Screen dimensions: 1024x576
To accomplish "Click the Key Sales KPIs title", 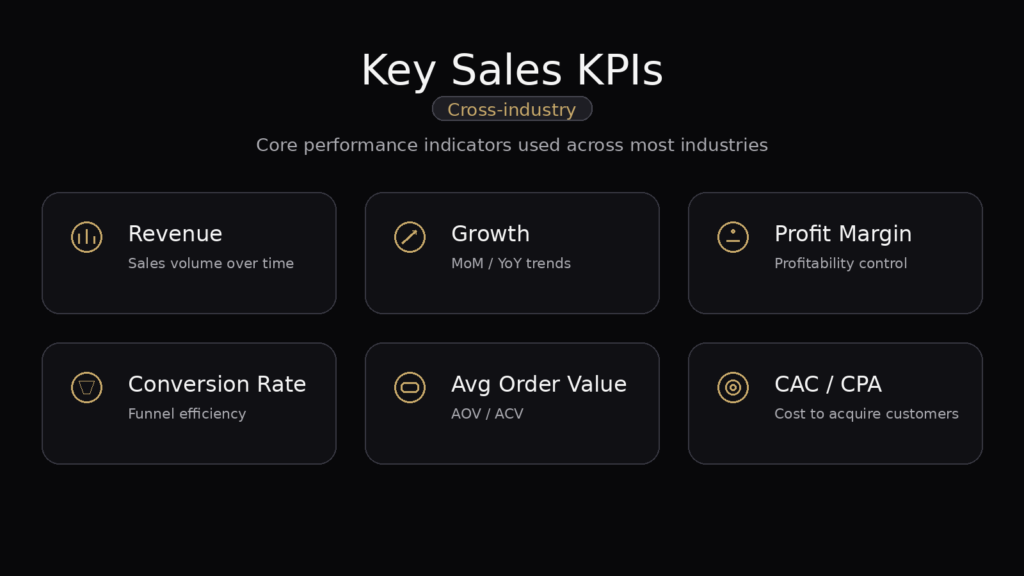I will click(x=512, y=70).
